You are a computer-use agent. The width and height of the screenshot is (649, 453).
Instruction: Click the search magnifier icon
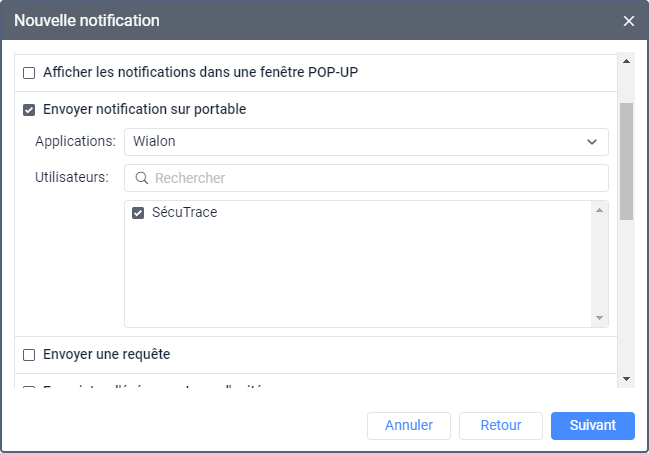tap(140, 178)
